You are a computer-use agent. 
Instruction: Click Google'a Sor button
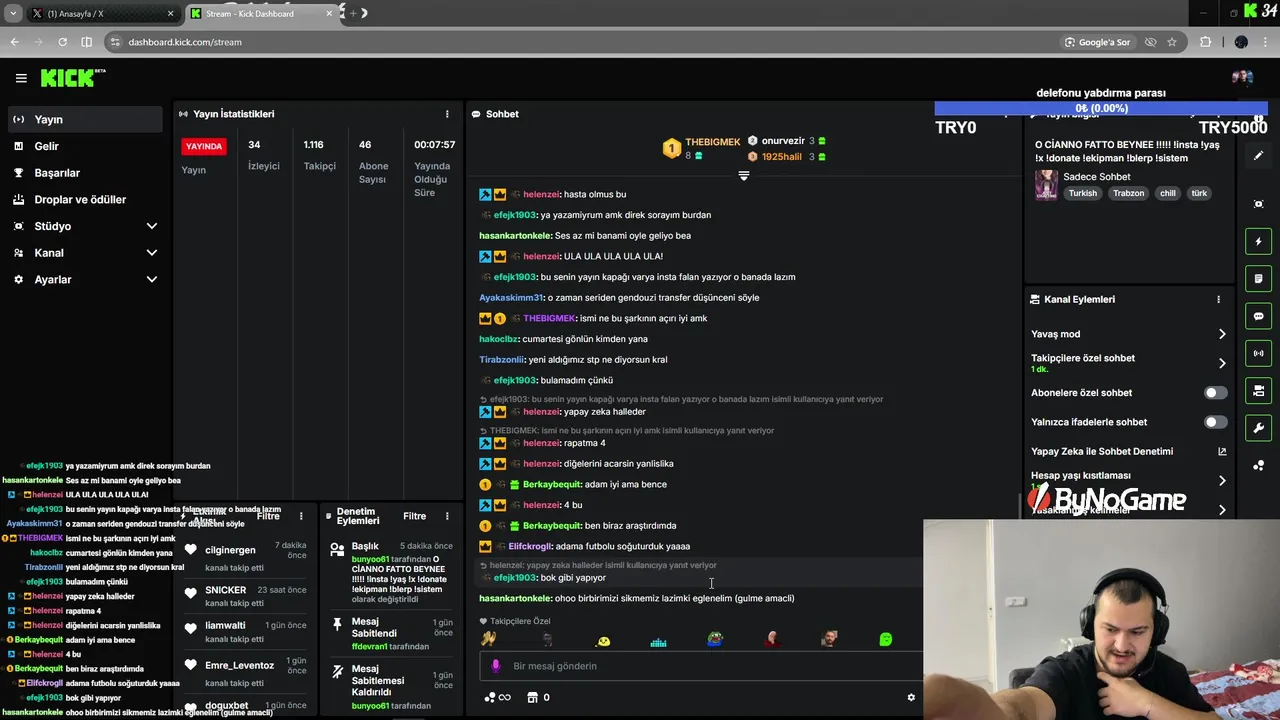1098,42
